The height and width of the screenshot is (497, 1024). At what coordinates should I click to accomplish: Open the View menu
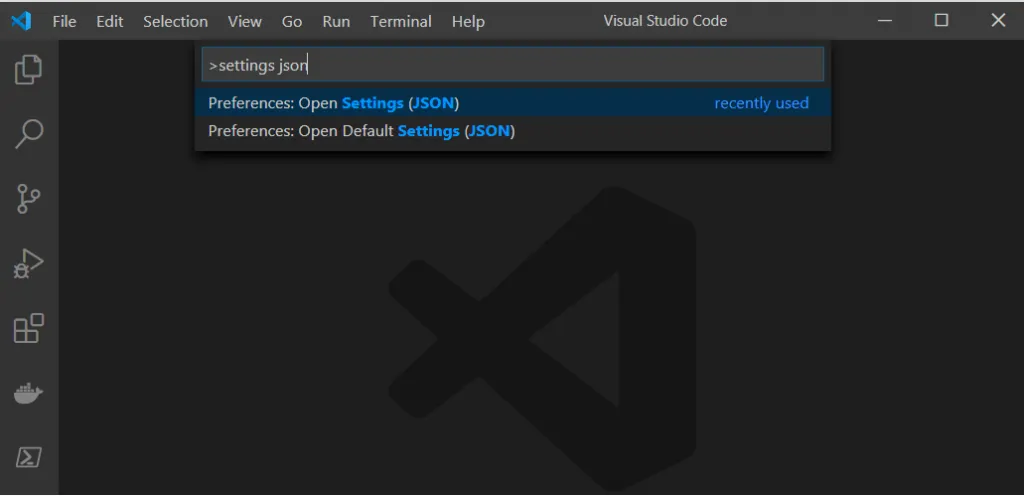[245, 21]
